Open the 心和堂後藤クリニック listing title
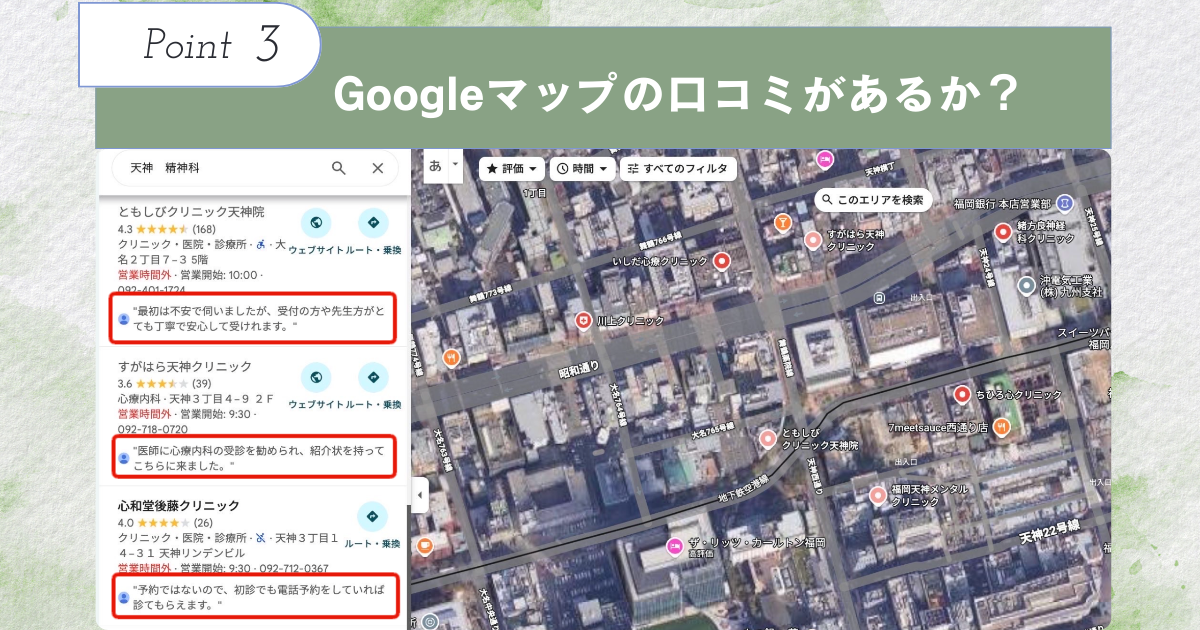Screen dimensions: 1200x630 pyautogui.click(x=179, y=505)
